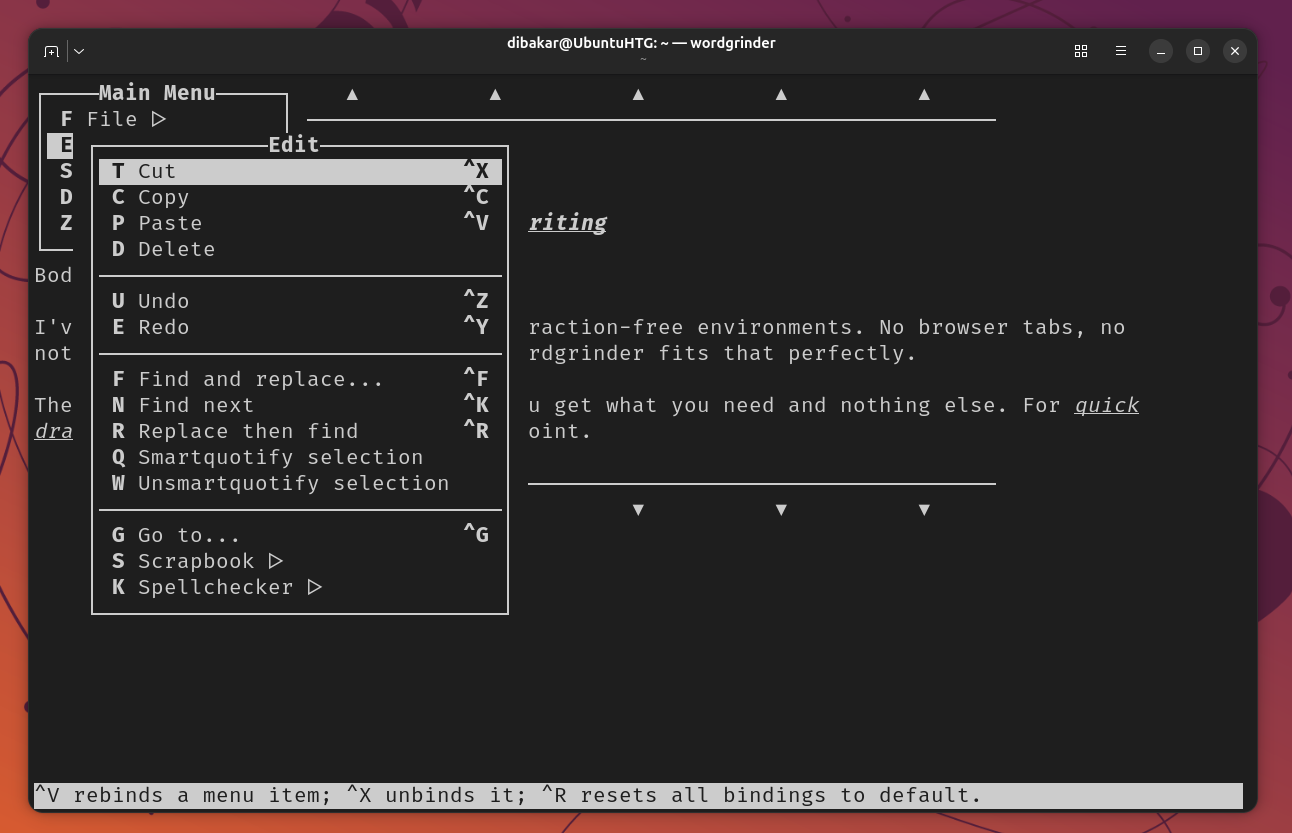
Task: Click the underlined "dra" text at left
Action: 54,431
